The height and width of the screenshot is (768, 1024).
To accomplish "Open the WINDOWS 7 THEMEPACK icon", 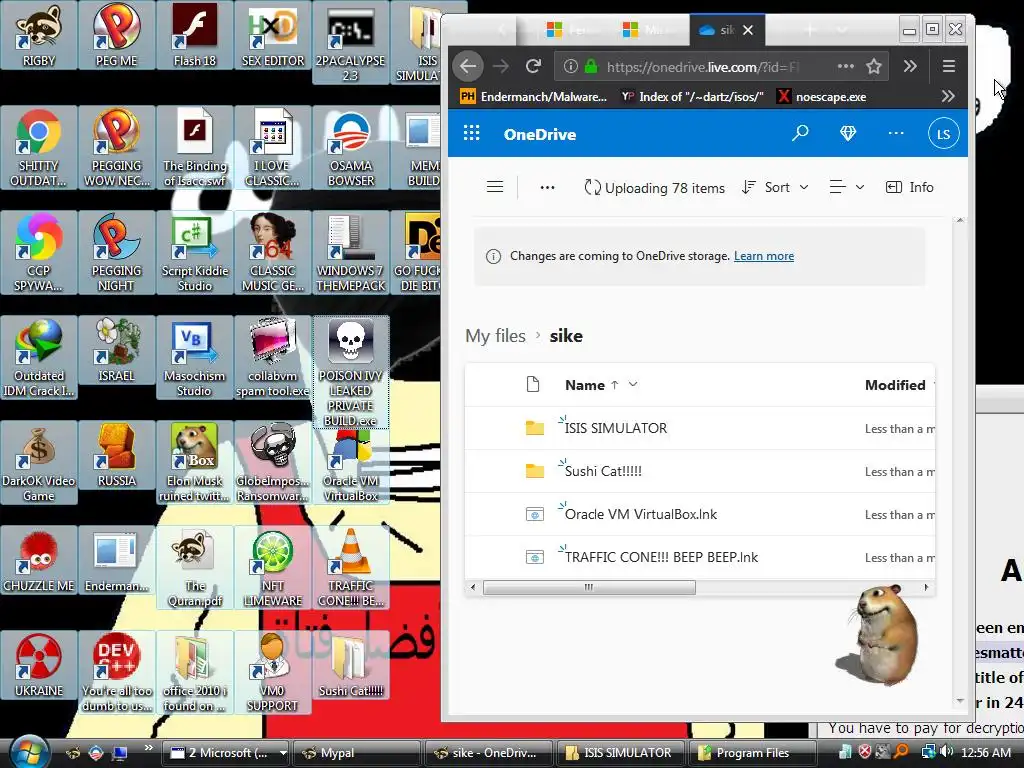I will (351, 253).
